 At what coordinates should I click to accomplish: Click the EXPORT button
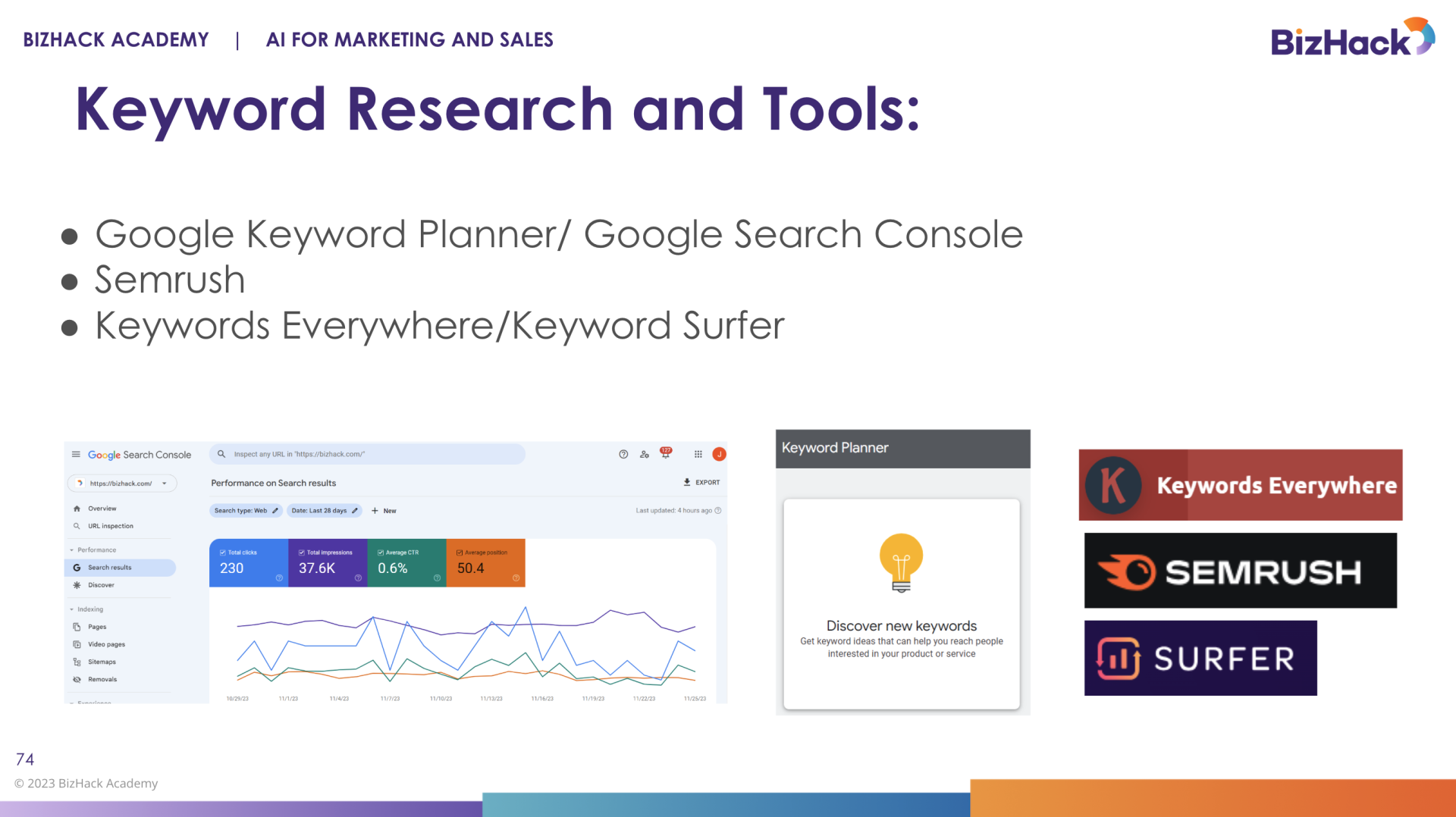[x=701, y=482]
